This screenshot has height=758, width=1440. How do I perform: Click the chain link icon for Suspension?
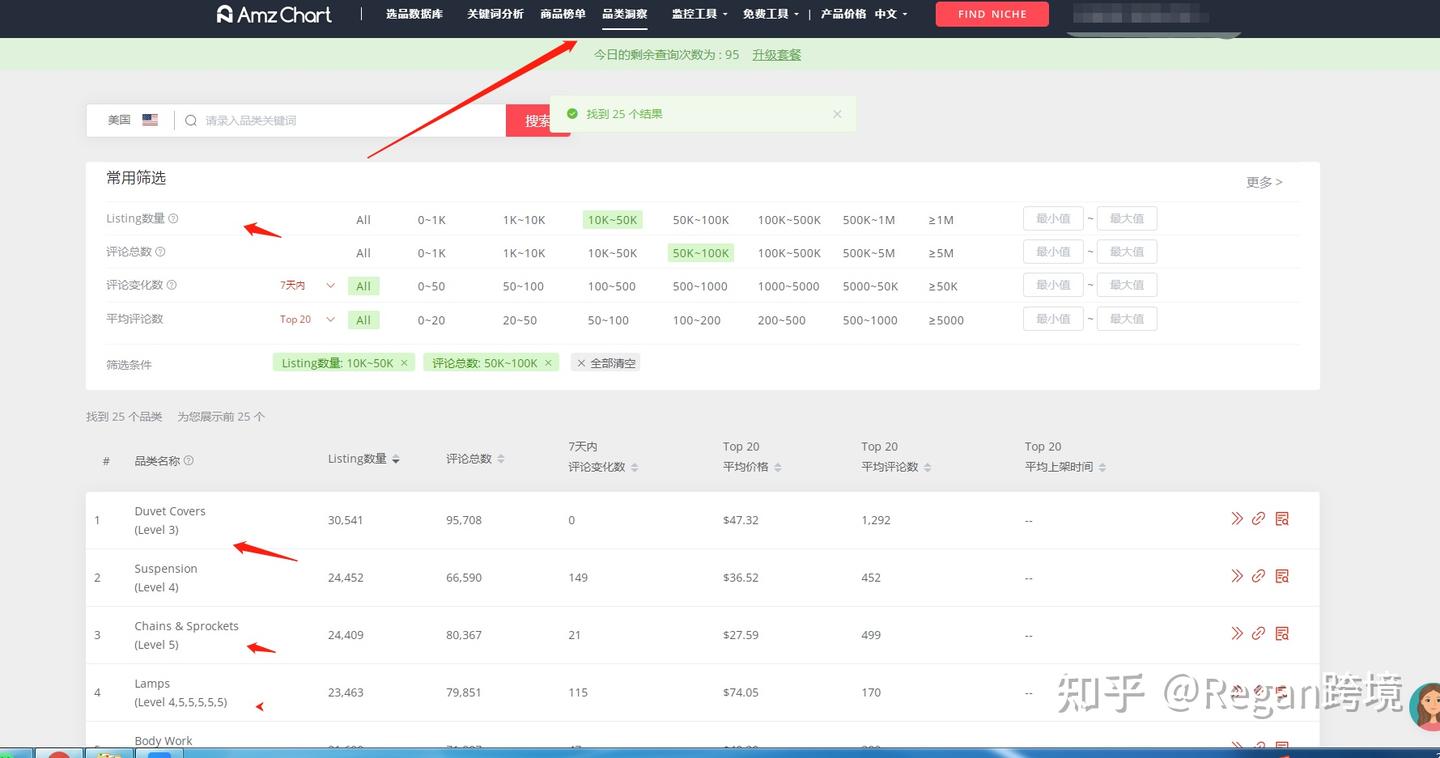pos(1259,575)
